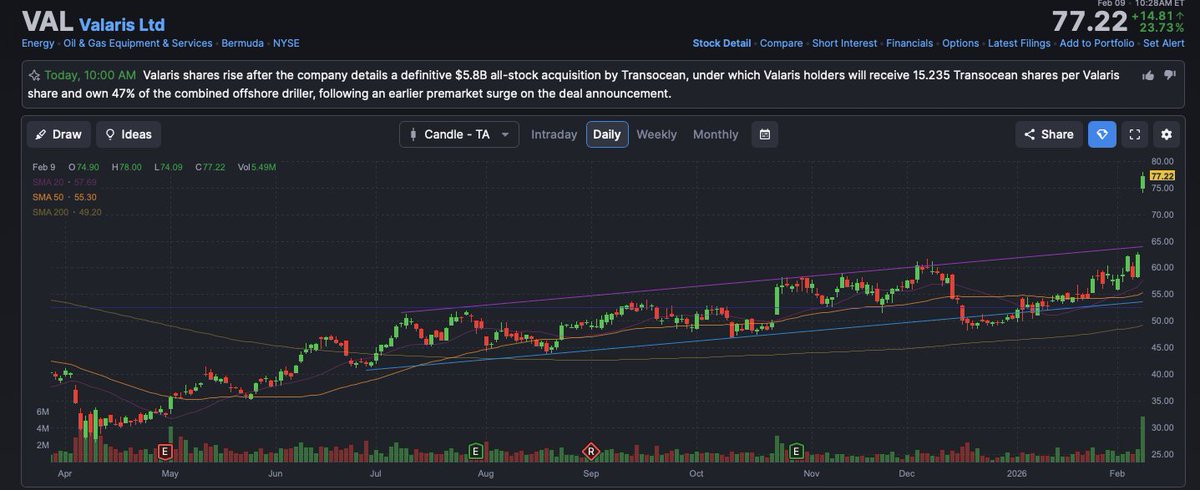
Task: Click the November earnings E marker
Action: tap(797, 452)
